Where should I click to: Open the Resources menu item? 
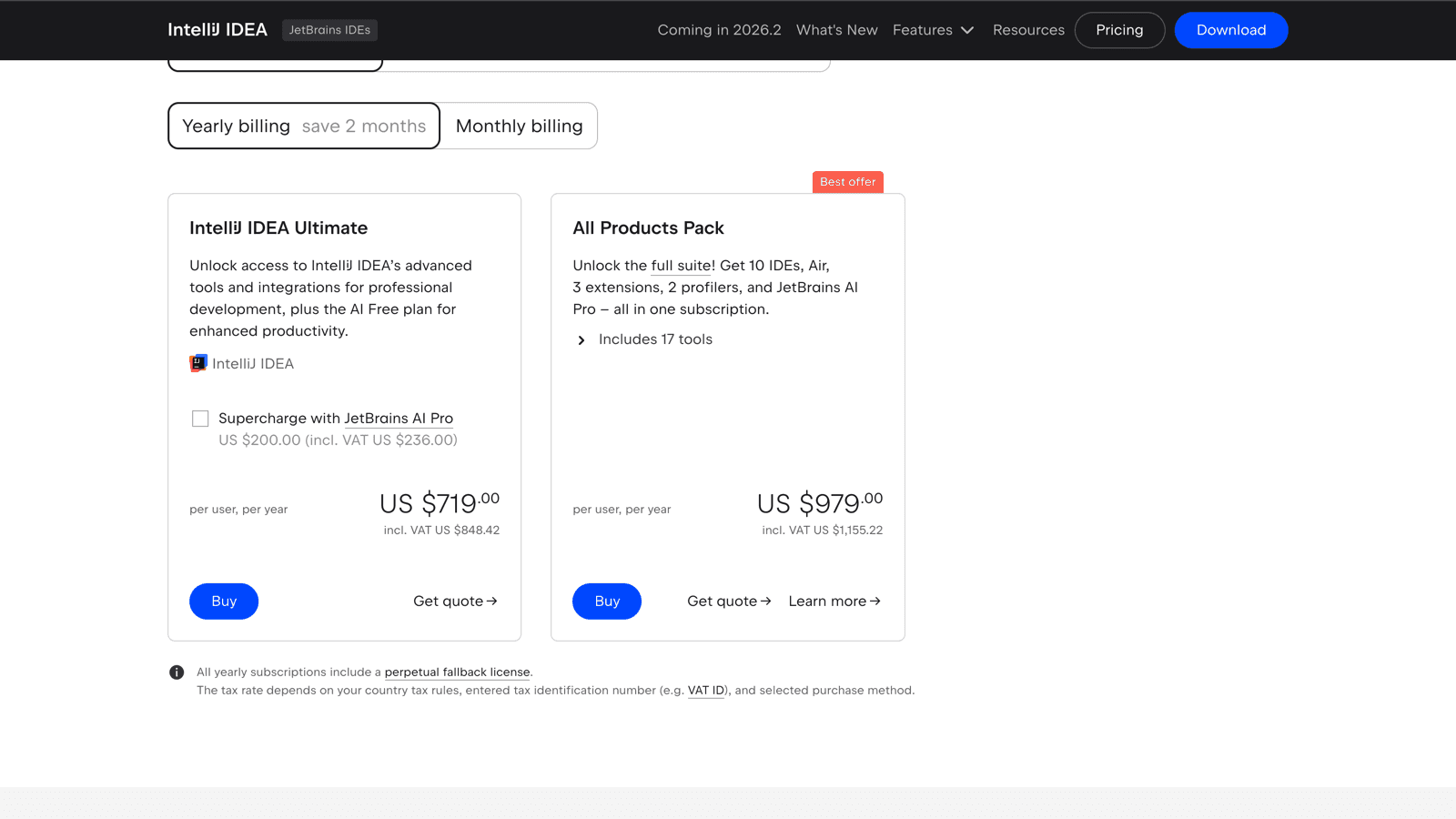pos(1028,30)
